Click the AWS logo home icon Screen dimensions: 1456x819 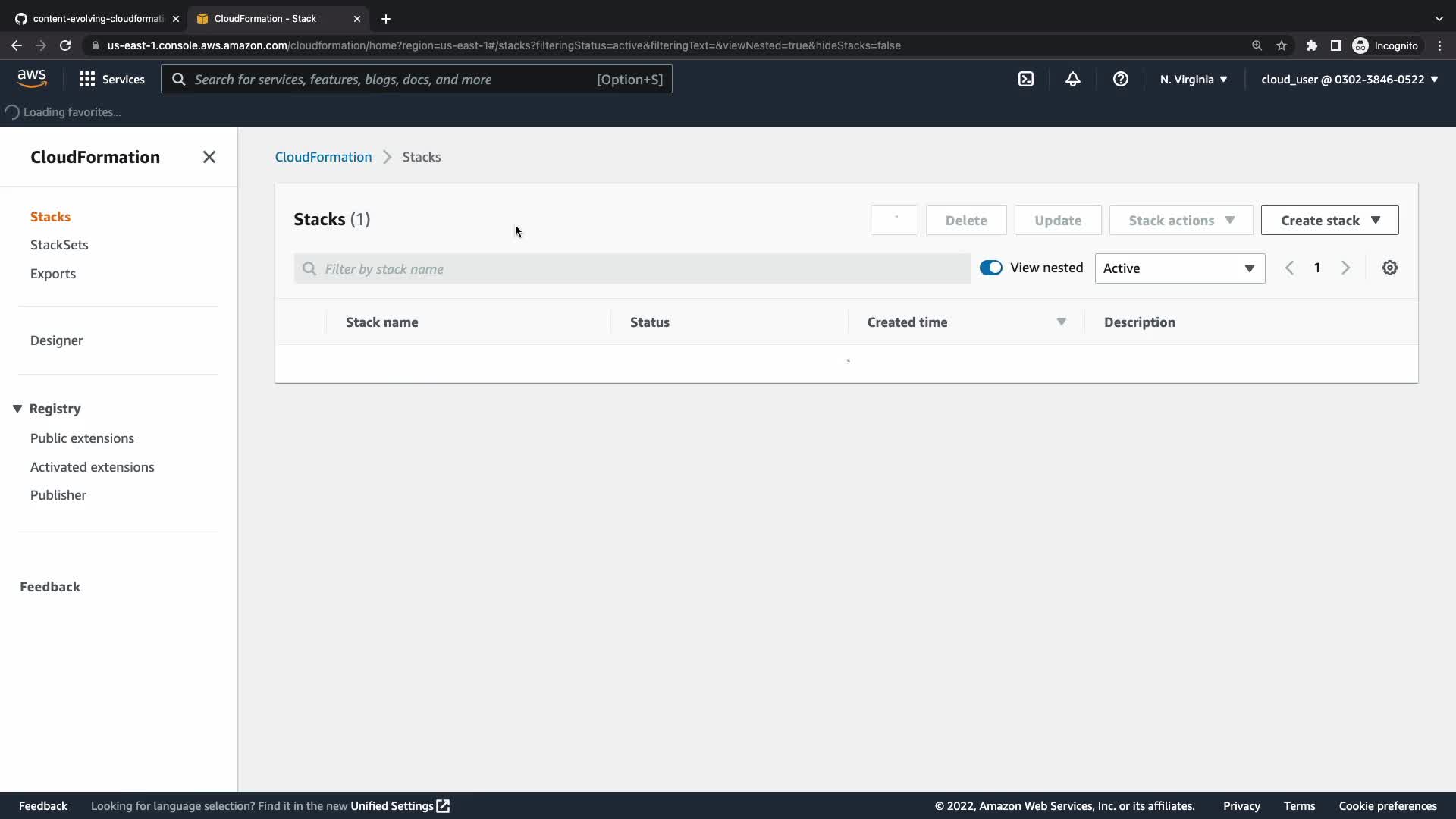[x=32, y=78]
